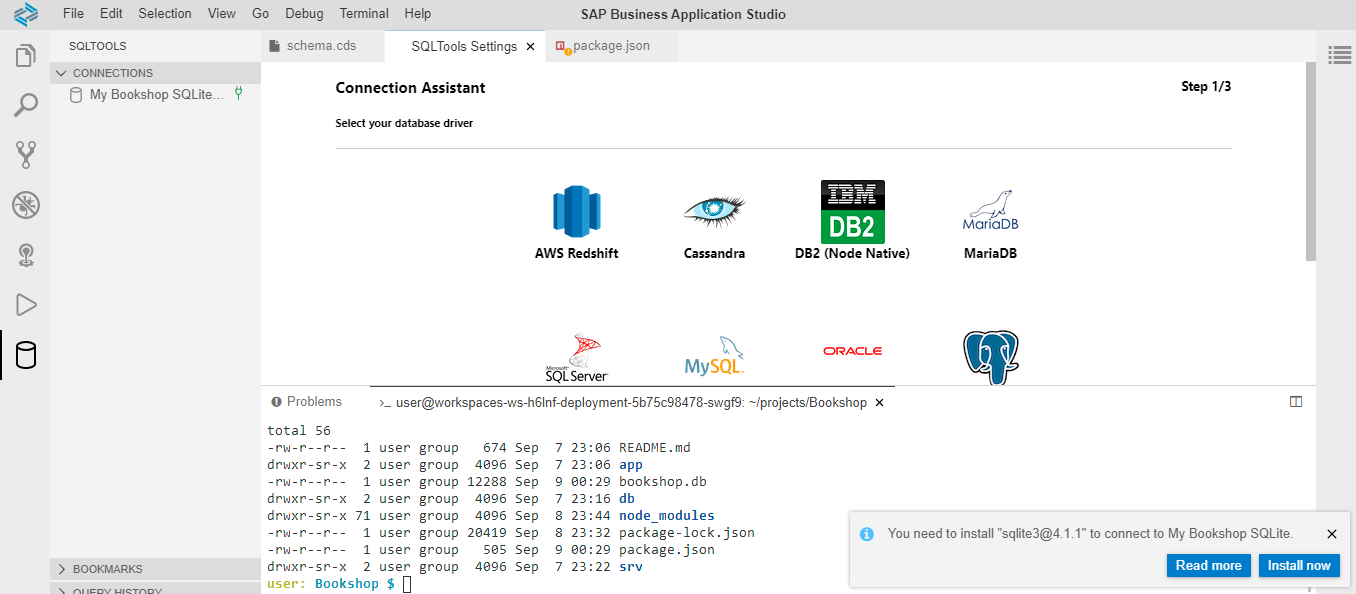1356x594 pixels.
Task: Select the MariaDB driver icon
Action: [989, 211]
